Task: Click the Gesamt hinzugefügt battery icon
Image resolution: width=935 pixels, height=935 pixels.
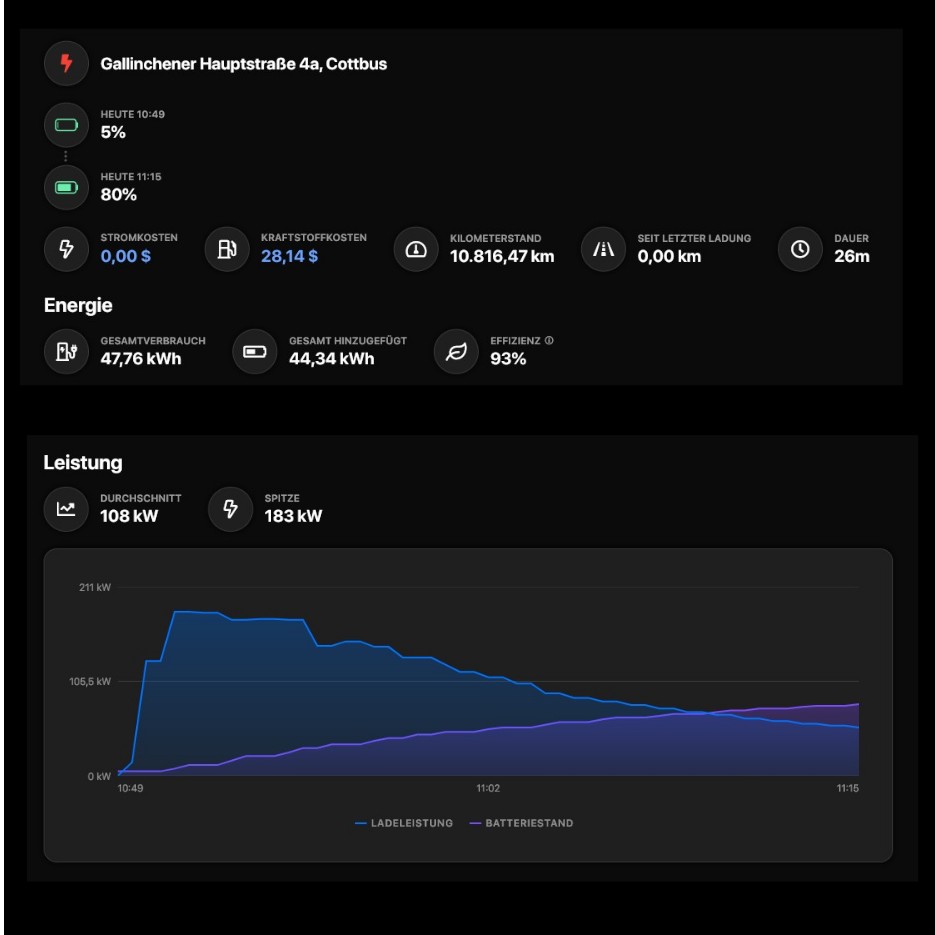Action: [x=255, y=352]
